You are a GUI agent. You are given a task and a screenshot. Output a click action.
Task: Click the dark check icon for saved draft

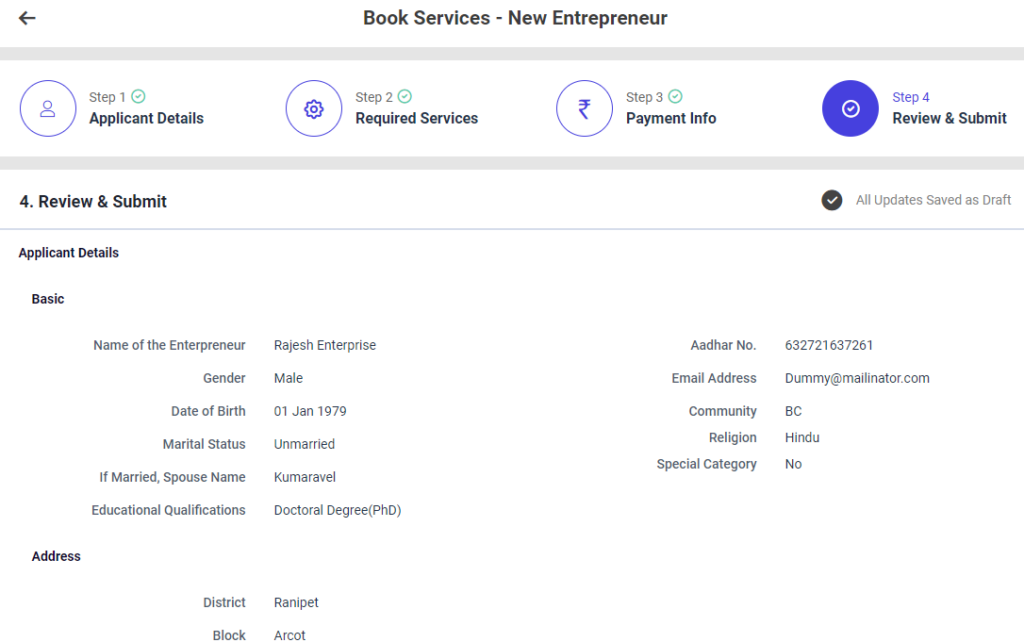(x=832, y=201)
